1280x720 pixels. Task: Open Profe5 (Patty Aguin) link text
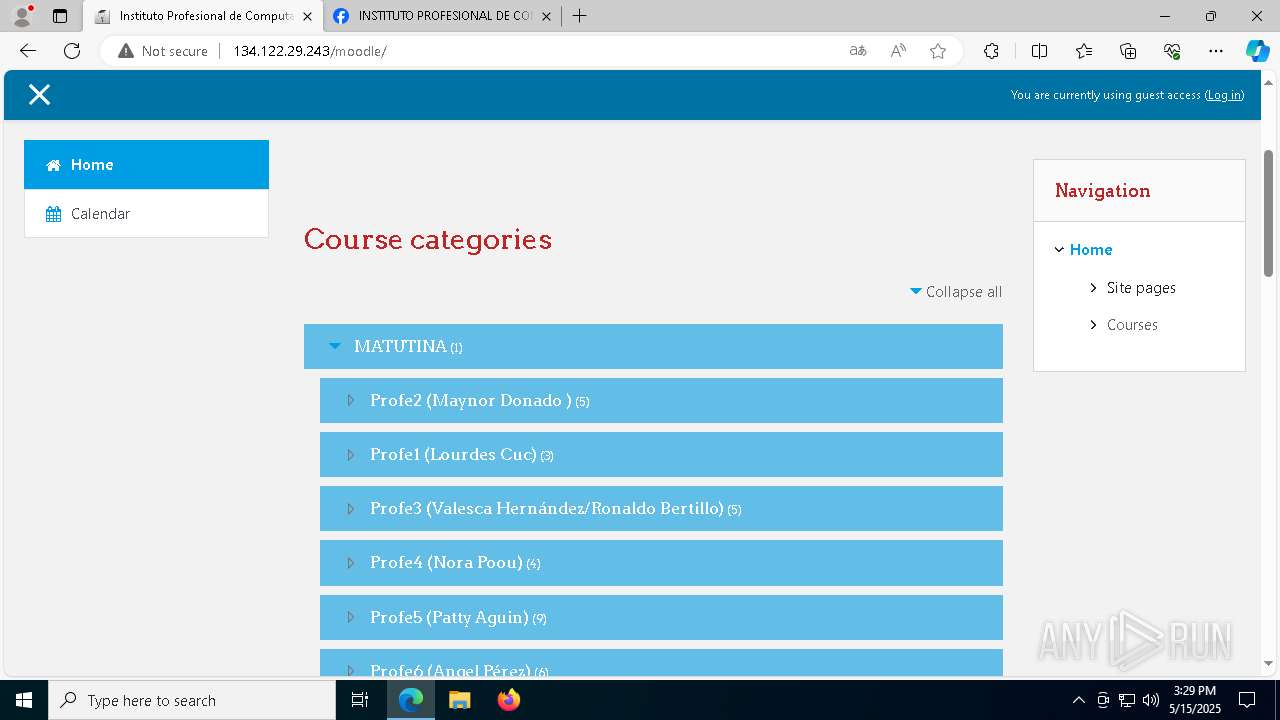click(449, 617)
